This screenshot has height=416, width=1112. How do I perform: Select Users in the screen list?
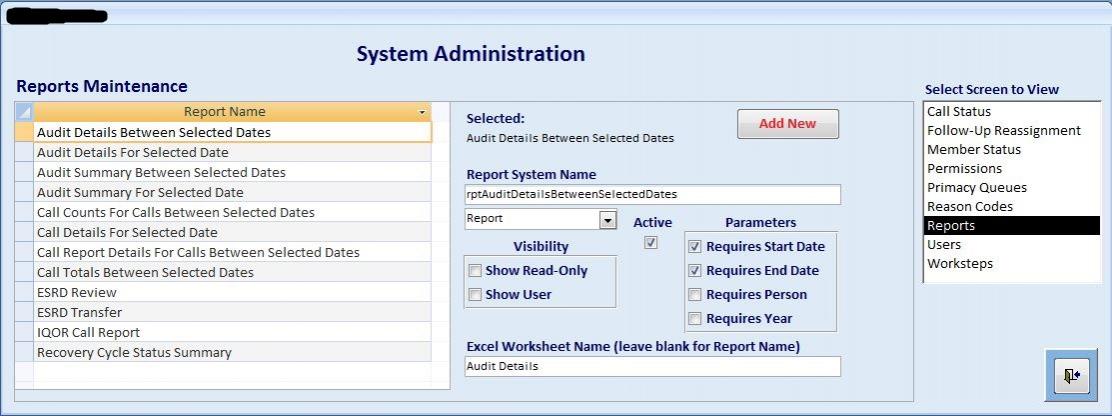[944, 245]
